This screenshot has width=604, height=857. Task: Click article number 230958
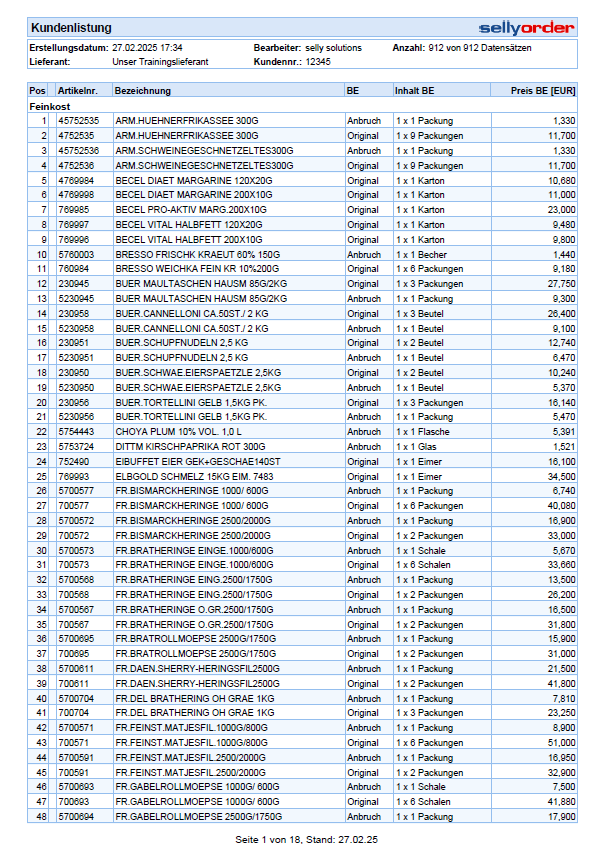click(74, 314)
